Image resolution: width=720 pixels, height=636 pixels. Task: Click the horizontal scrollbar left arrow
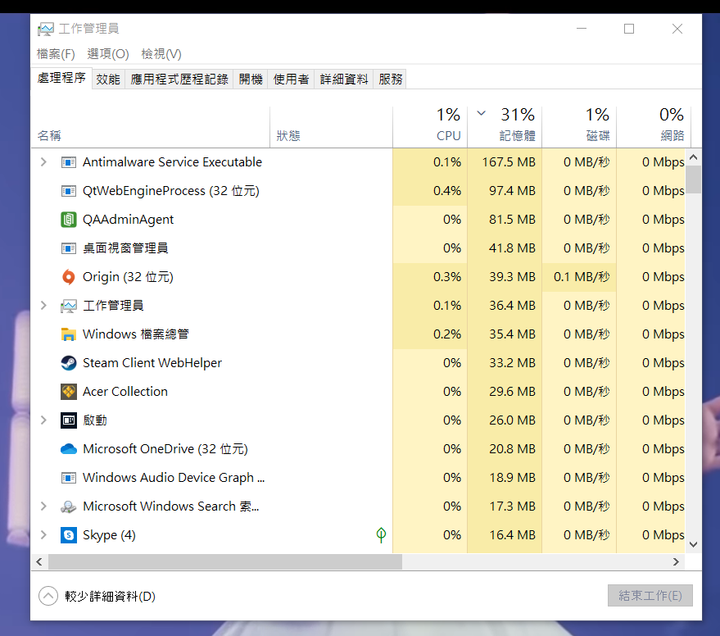[39, 562]
